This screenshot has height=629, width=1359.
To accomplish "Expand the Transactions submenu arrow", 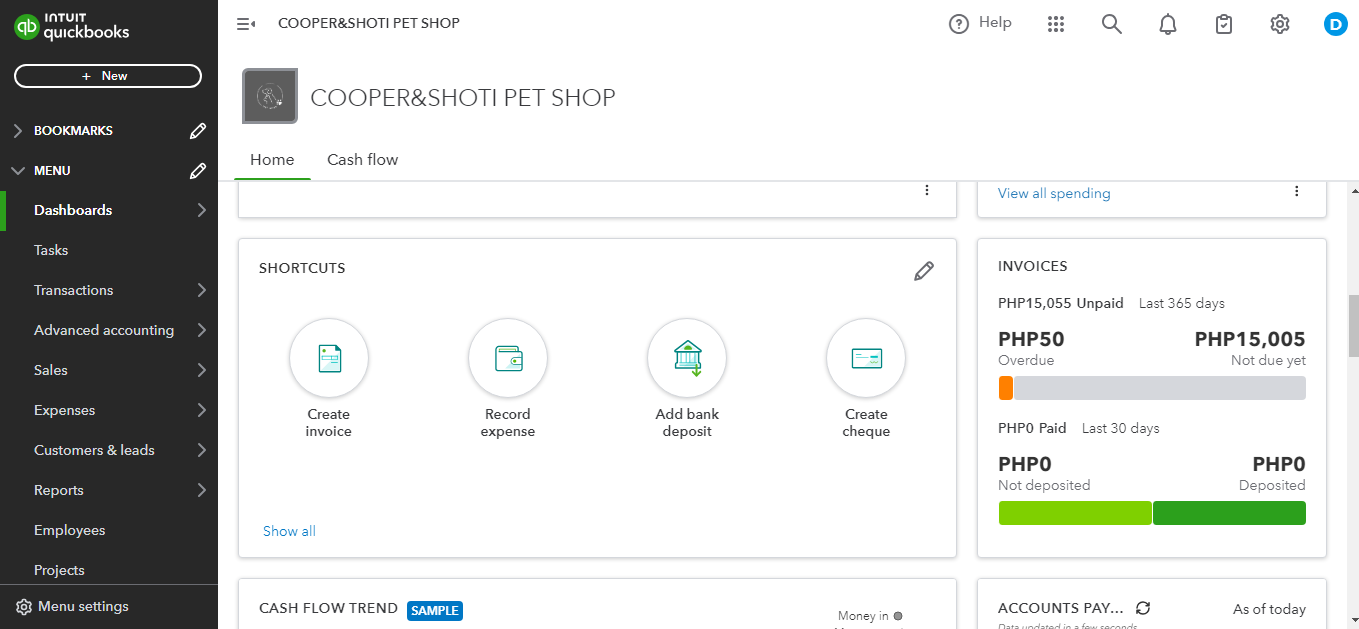I will pos(202,290).
